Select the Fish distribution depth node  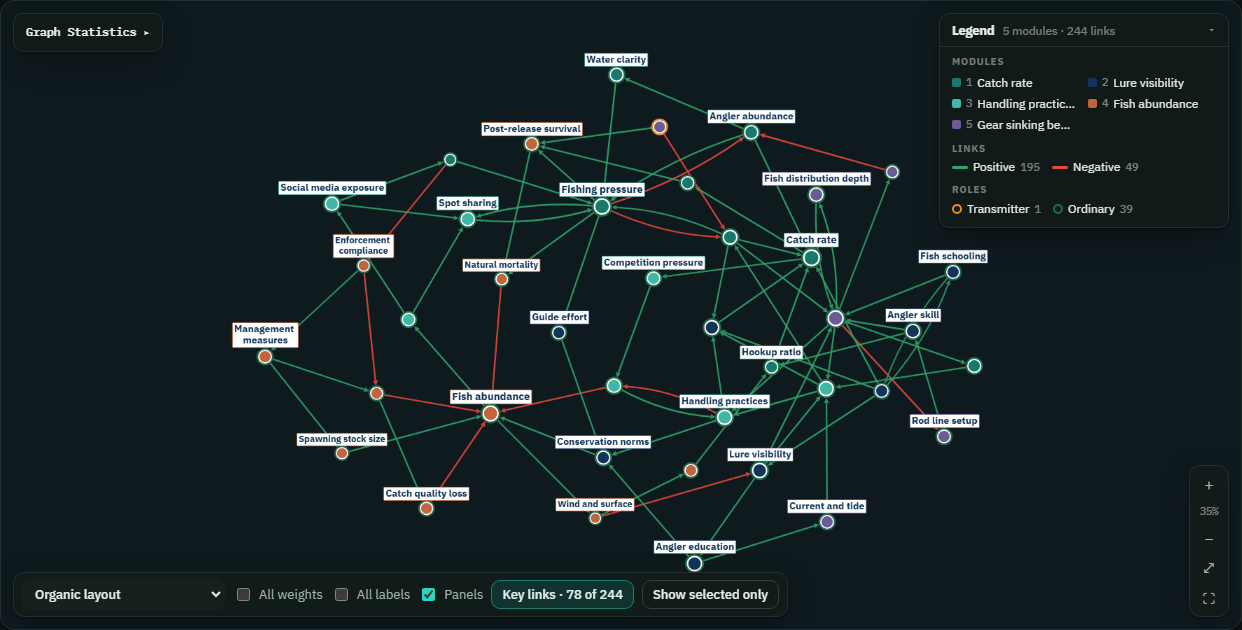tap(817, 194)
